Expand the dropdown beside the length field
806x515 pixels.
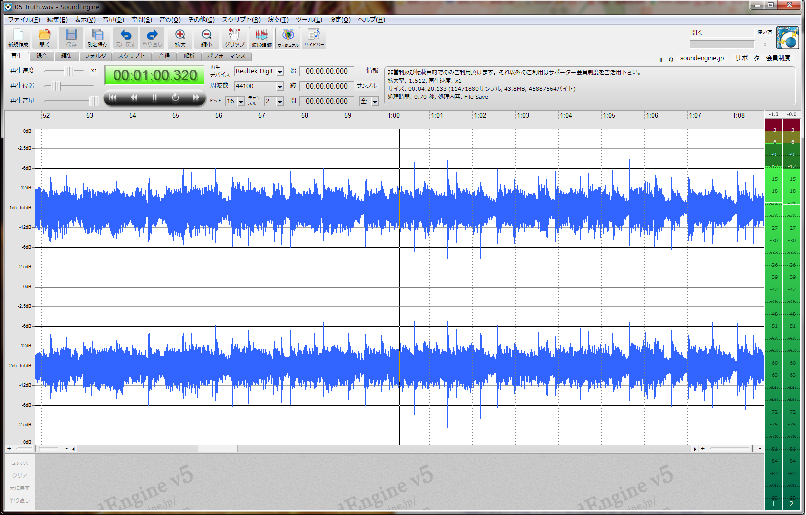pos(375,101)
